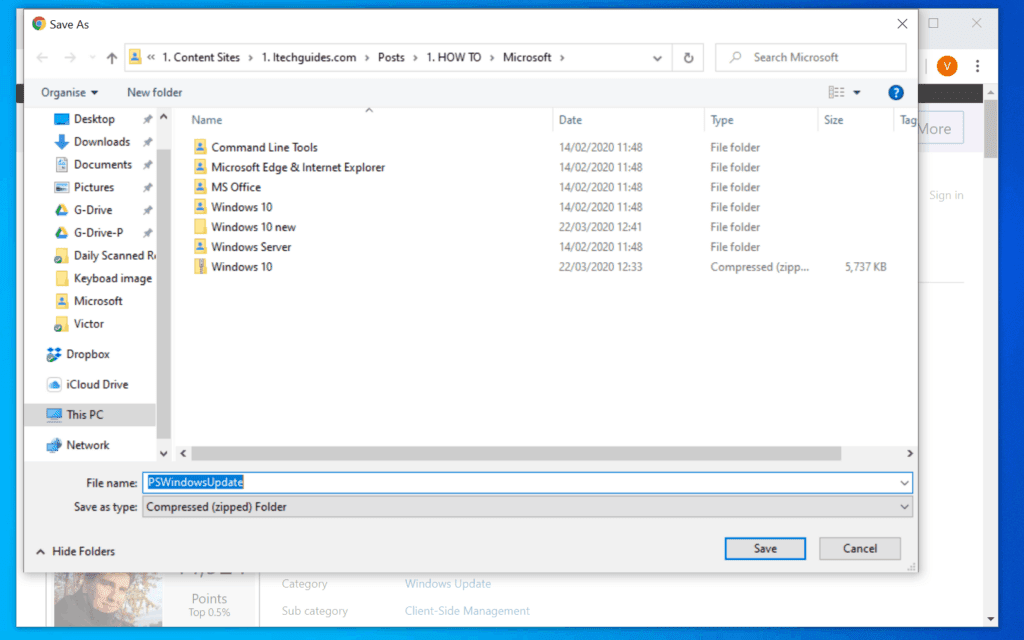This screenshot has width=1024, height=640.
Task: Collapse the pane with Hide Folders
Action: click(76, 551)
